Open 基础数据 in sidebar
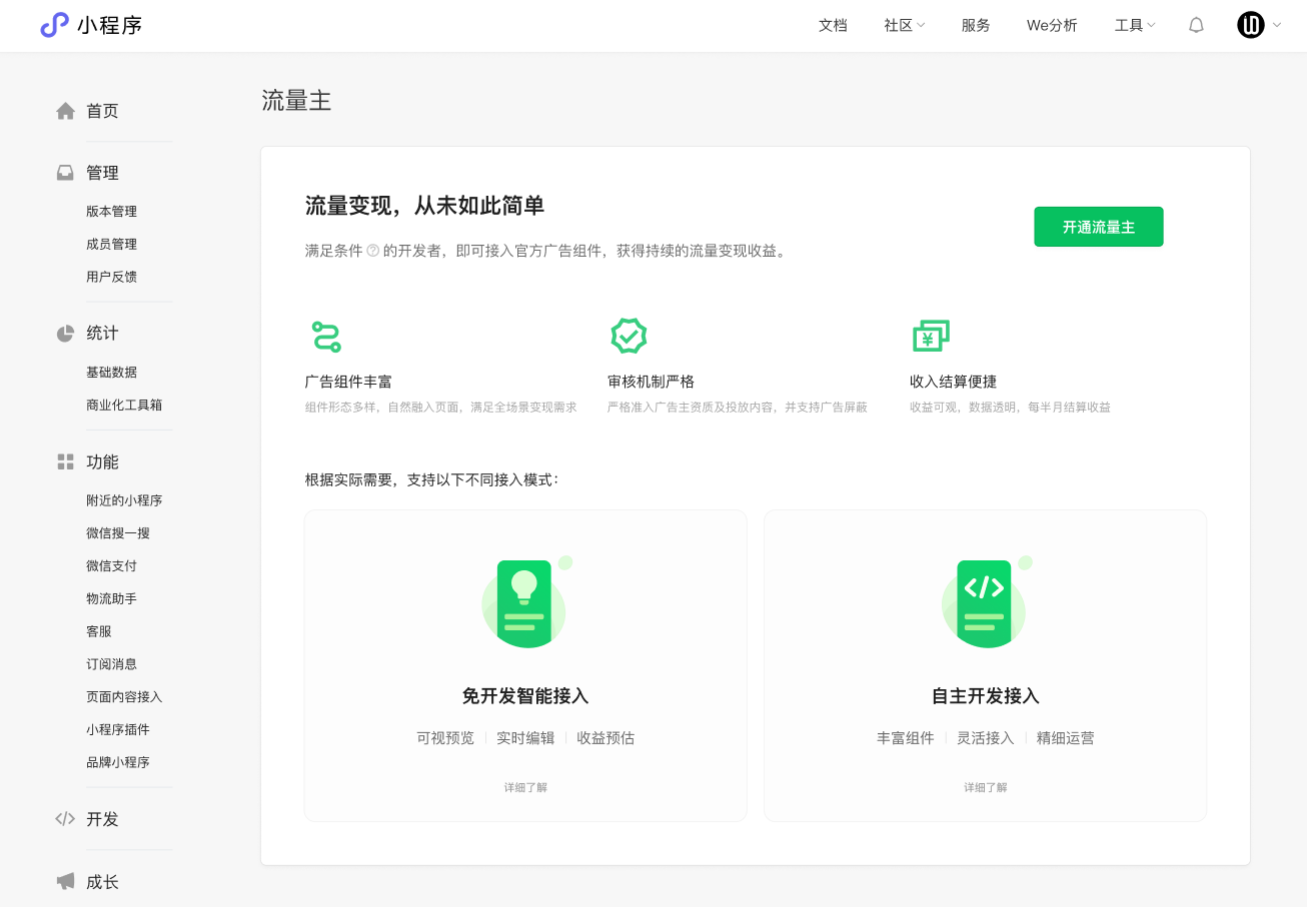The height and width of the screenshot is (907, 1307). [111, 372]
